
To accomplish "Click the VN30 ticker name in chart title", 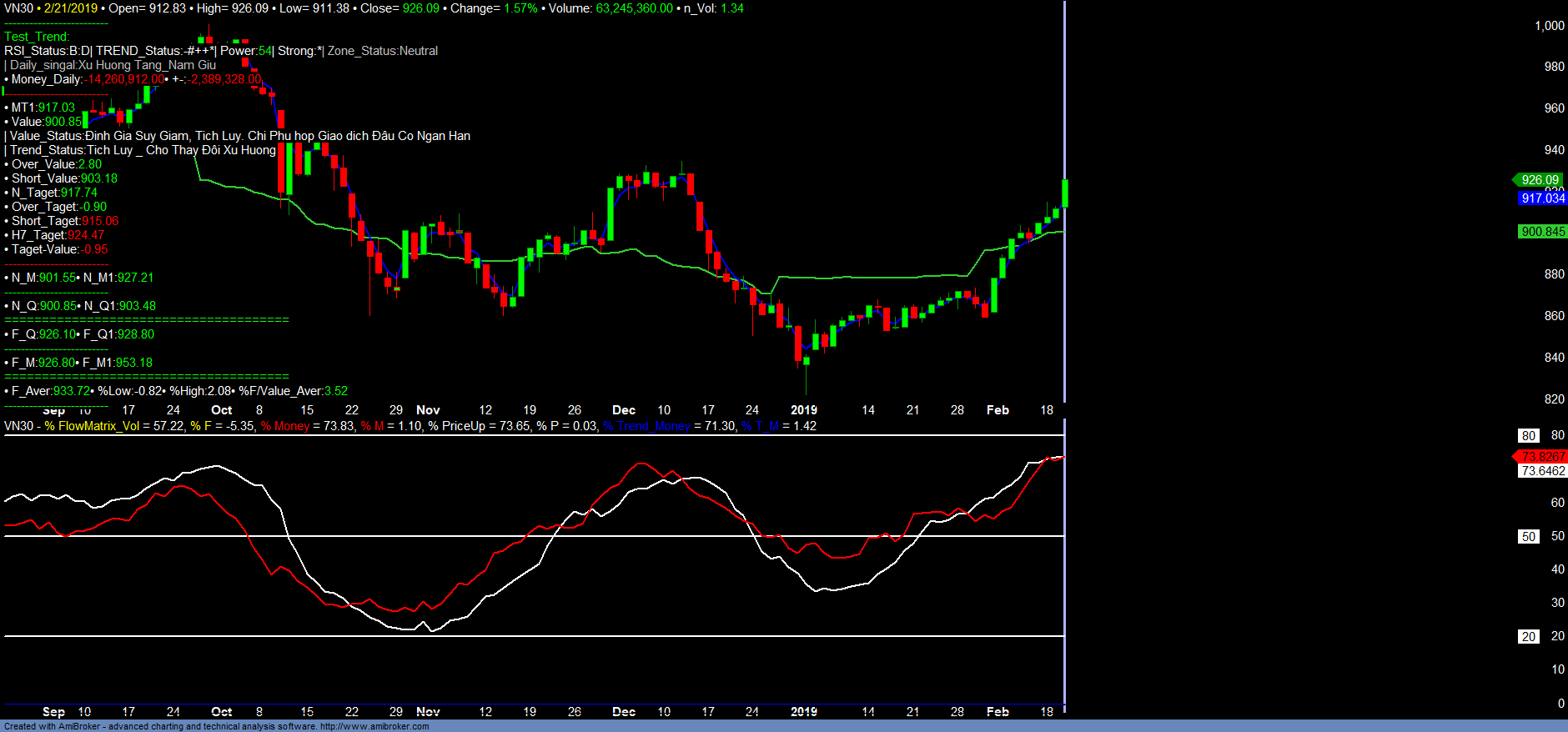I will click(x=18, y=8).
